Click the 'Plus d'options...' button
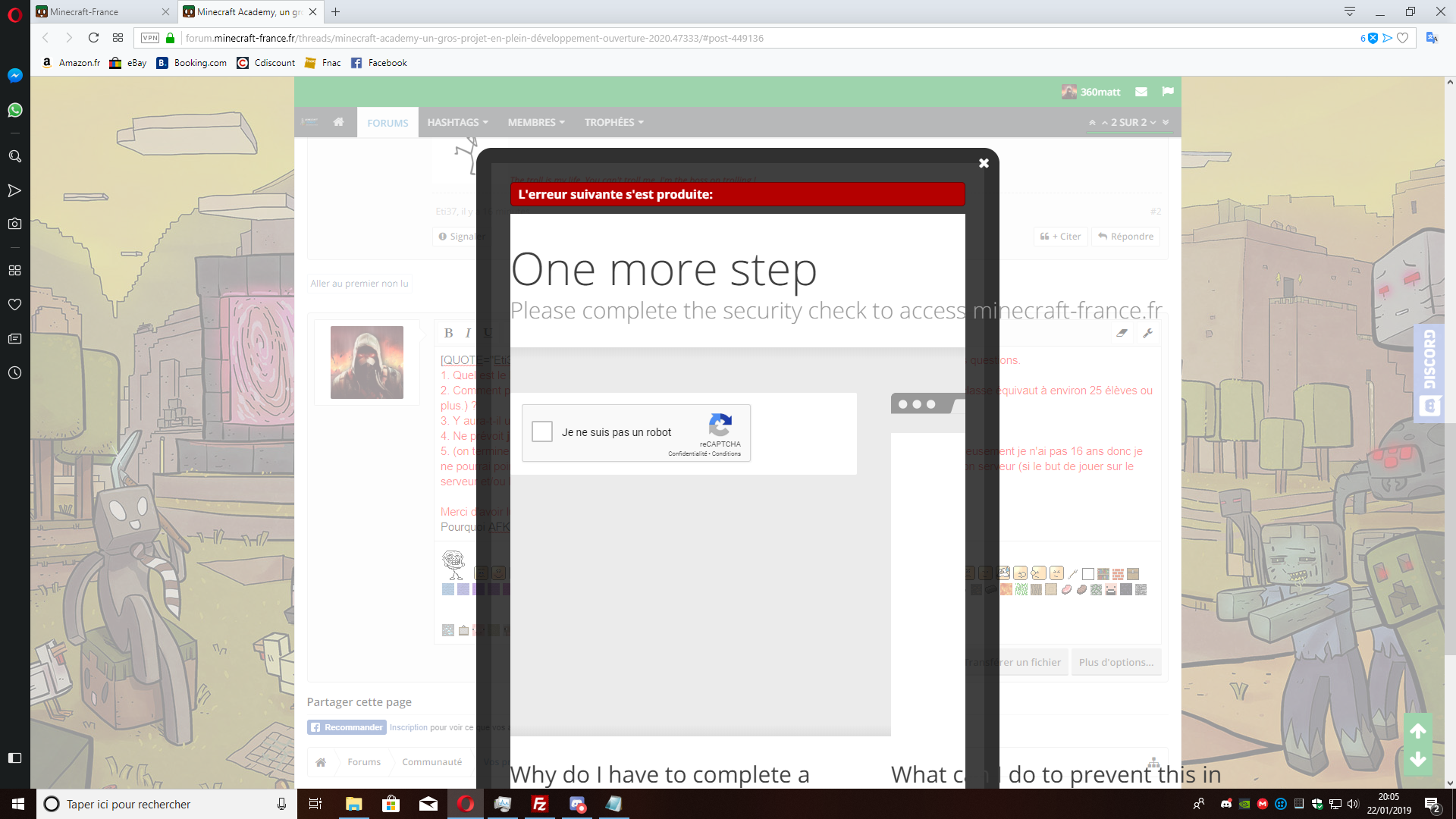The height and width of the screenshot is (819, 1456). click(1116, 662)
